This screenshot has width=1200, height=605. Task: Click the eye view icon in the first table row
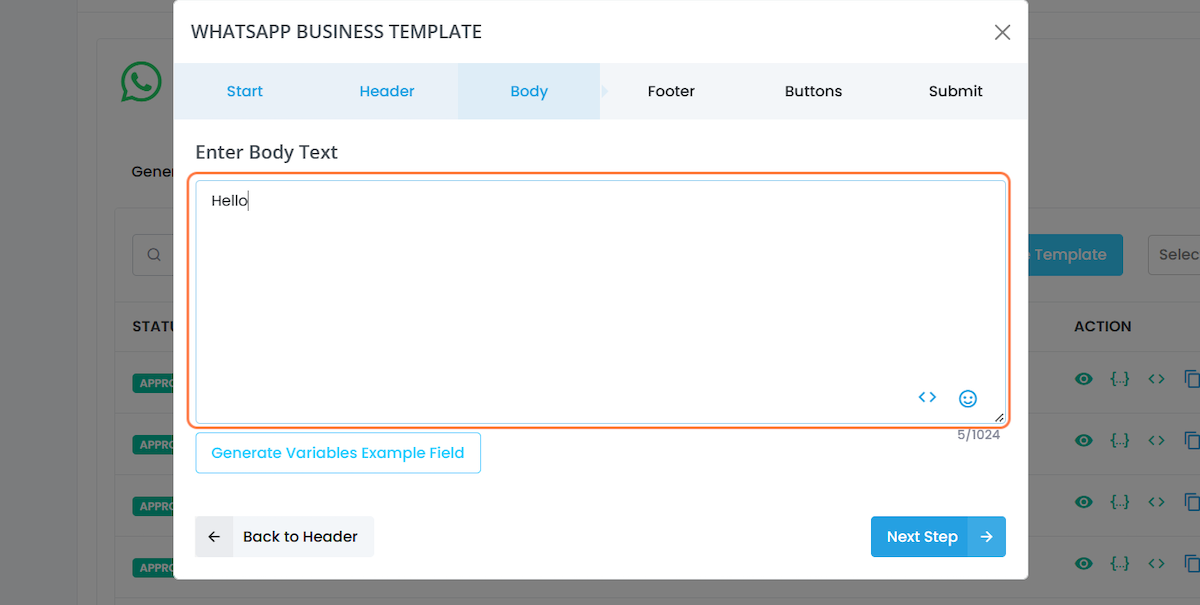[x=1083, y=379]
